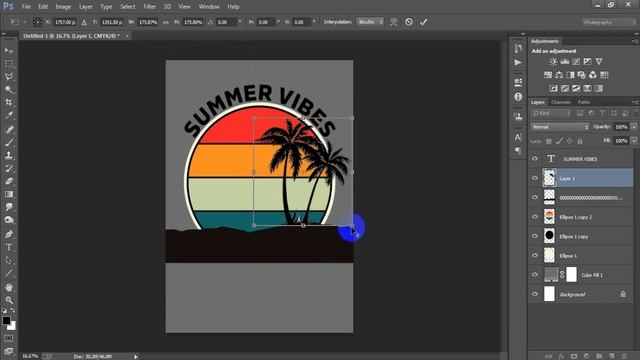Close the Untitled-1 document tab
The width and height of the screenshot is (640, 360).
[x=127, y=36]
